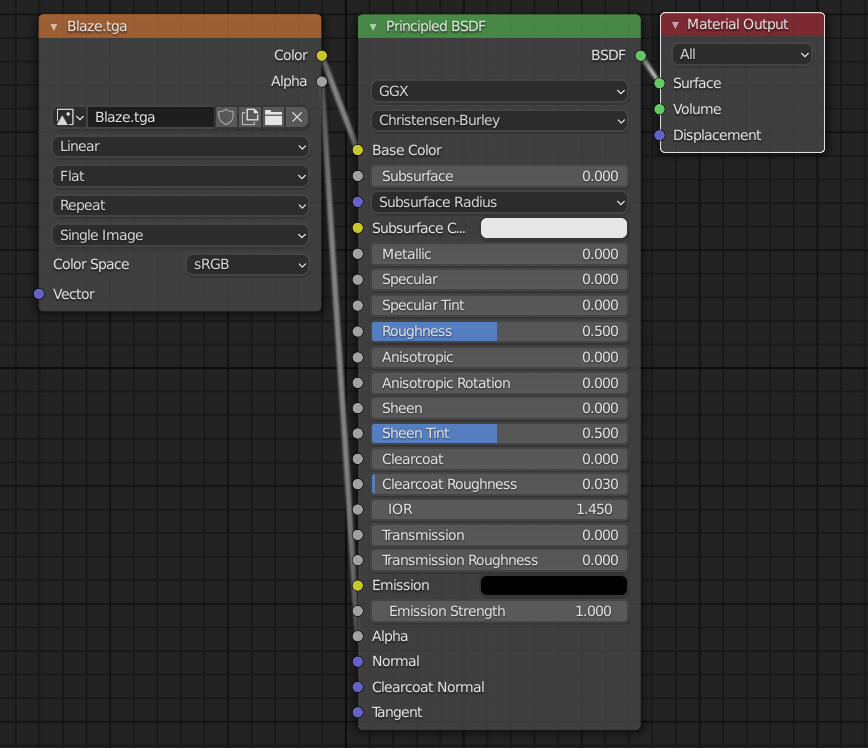
Task: Click the Specular Tint value field
Action: (500, 306)
